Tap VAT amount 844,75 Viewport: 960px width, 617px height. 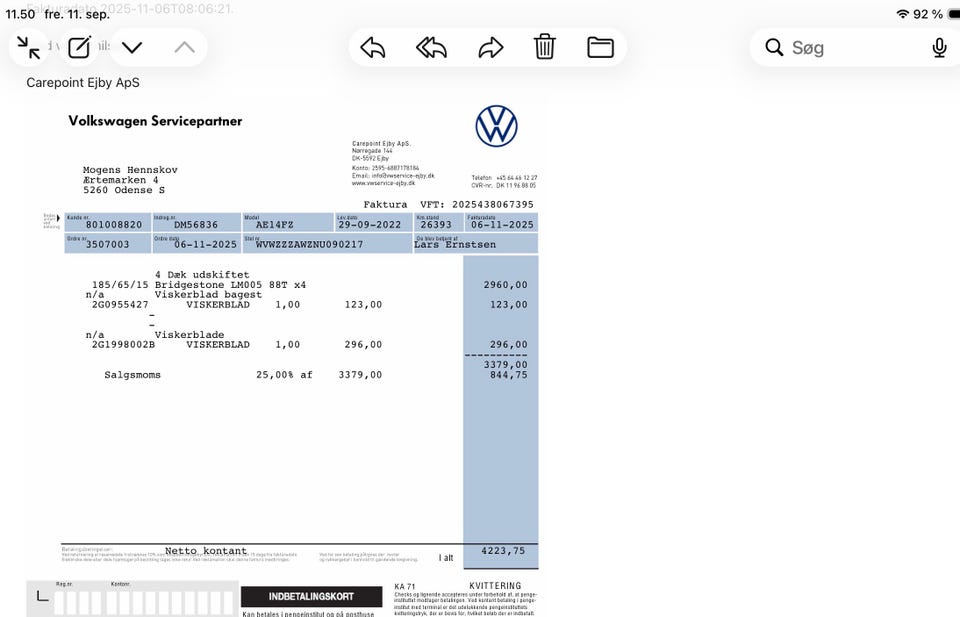[x=509, y=375]
